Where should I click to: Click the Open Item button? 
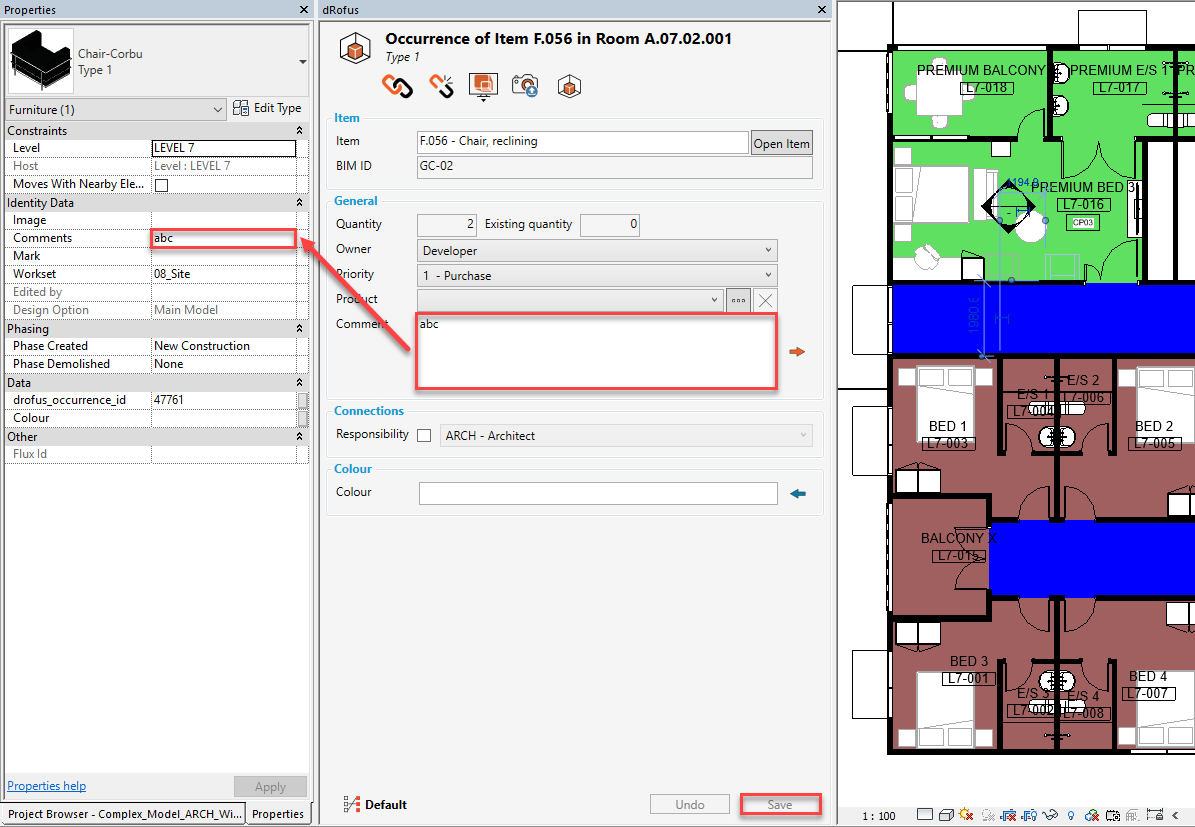click(781, 143)
